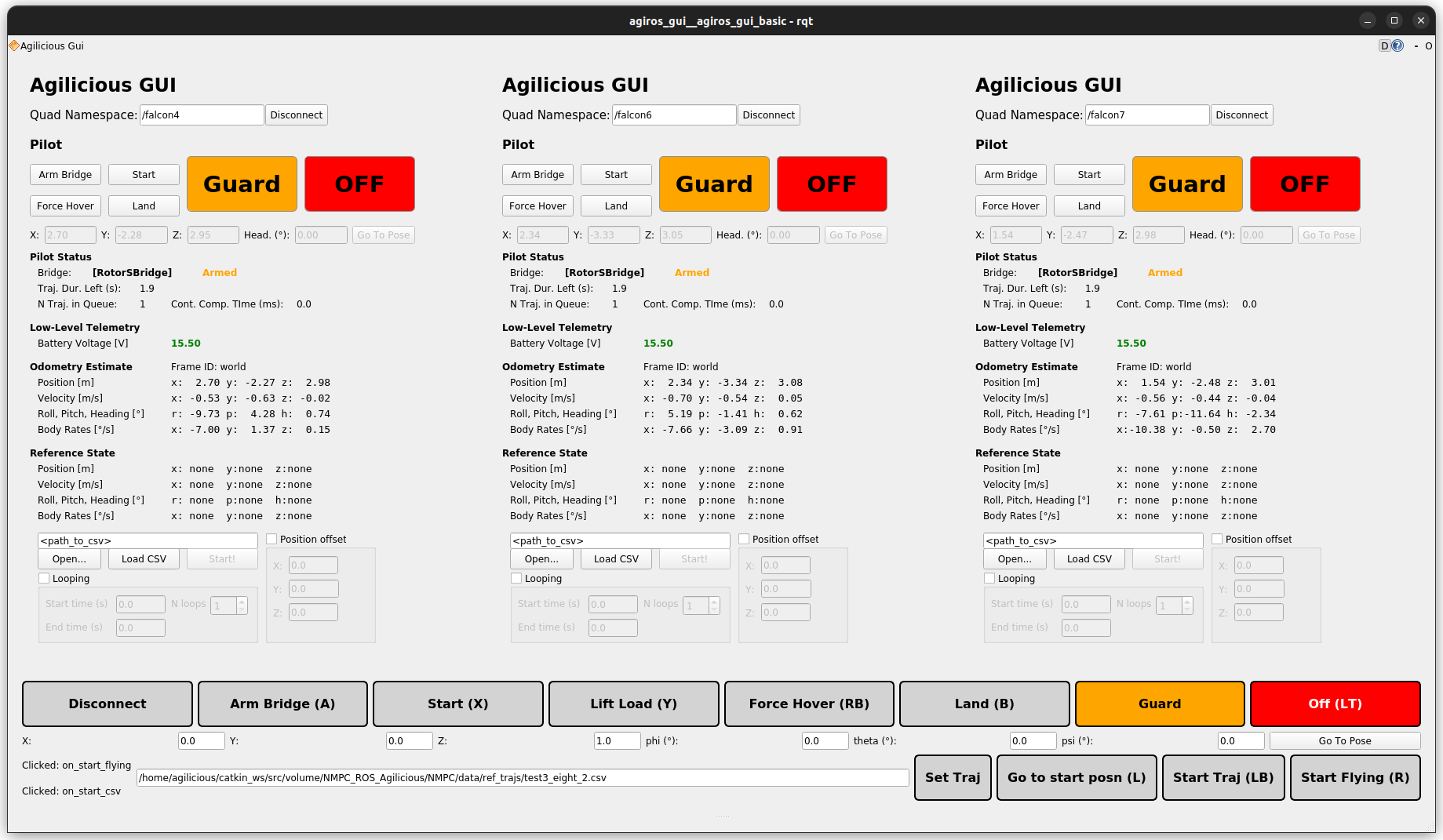The height and width of the screenshot is (840, 1443).
Task: Click the Agilicious Gui diamond icon
Action: [x=13, y=46]
